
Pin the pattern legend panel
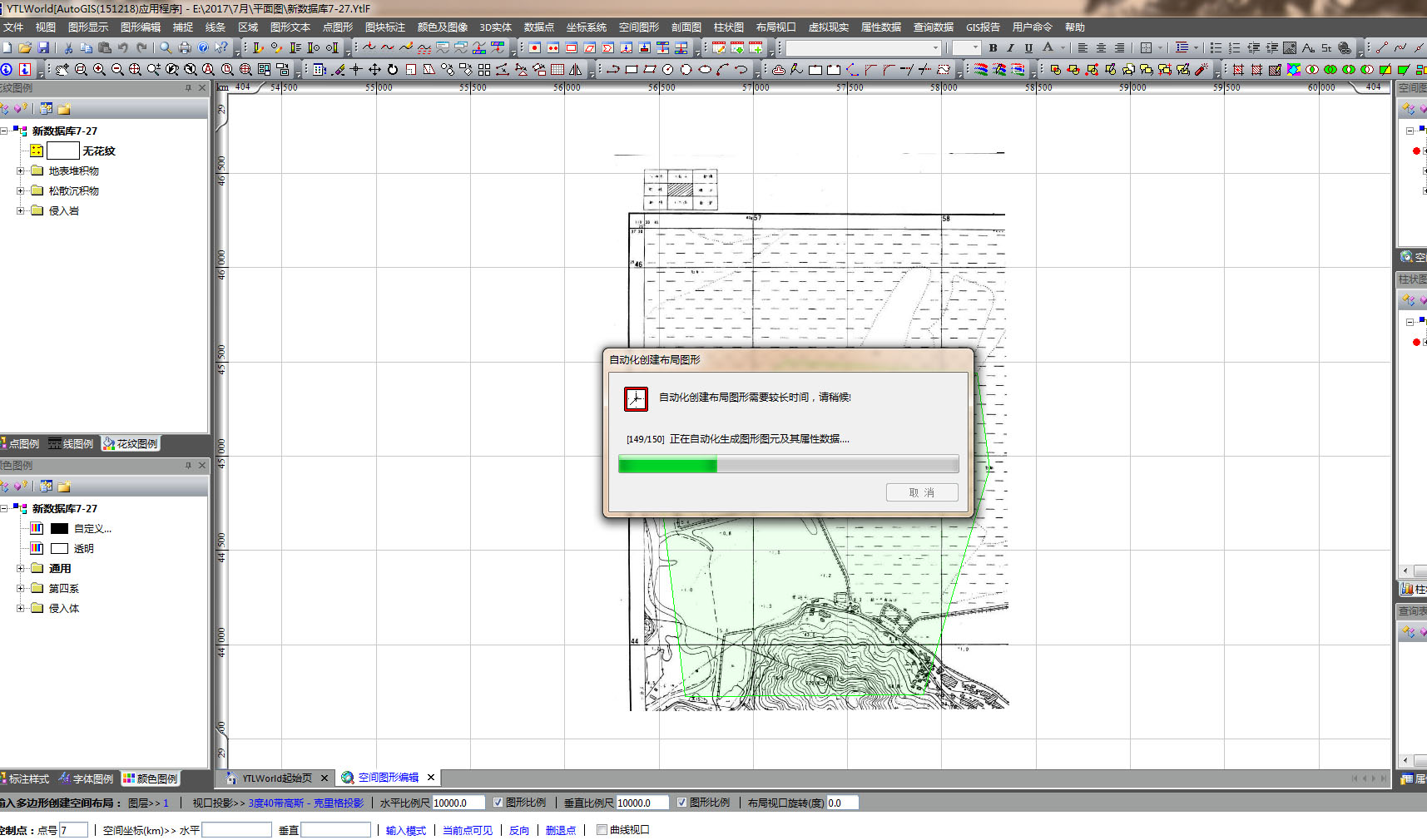188,88
